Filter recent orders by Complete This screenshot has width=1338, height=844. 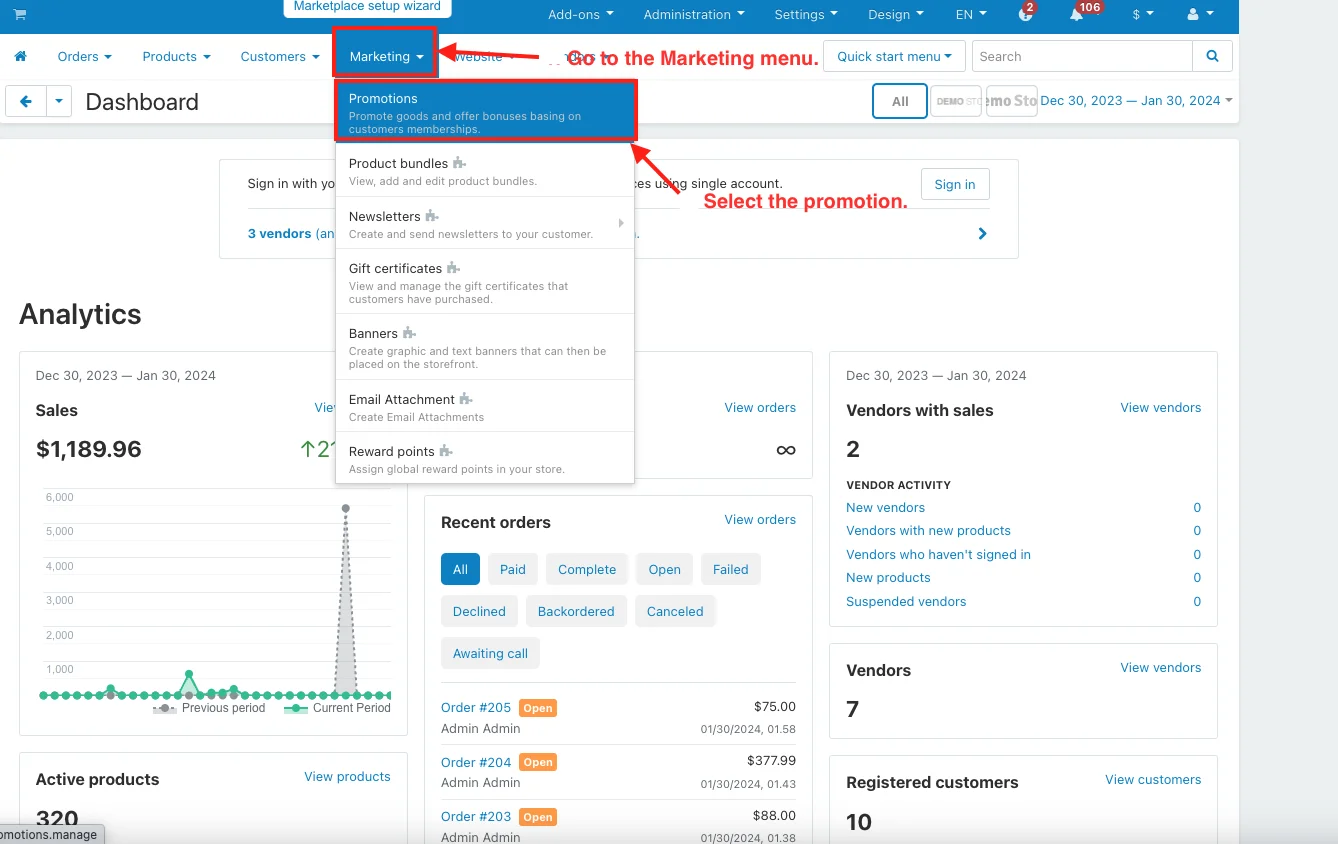tap(587, 569)
